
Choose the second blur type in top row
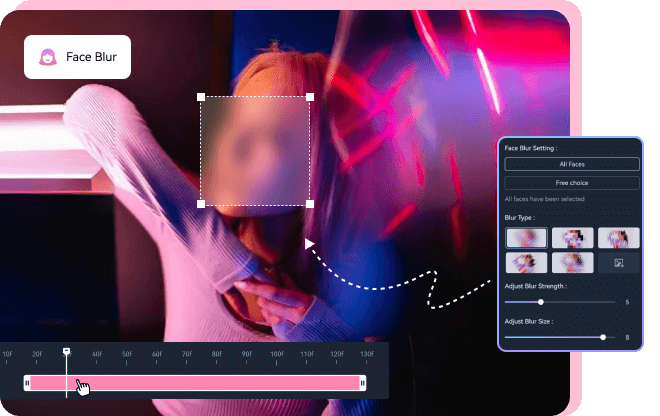572,238
